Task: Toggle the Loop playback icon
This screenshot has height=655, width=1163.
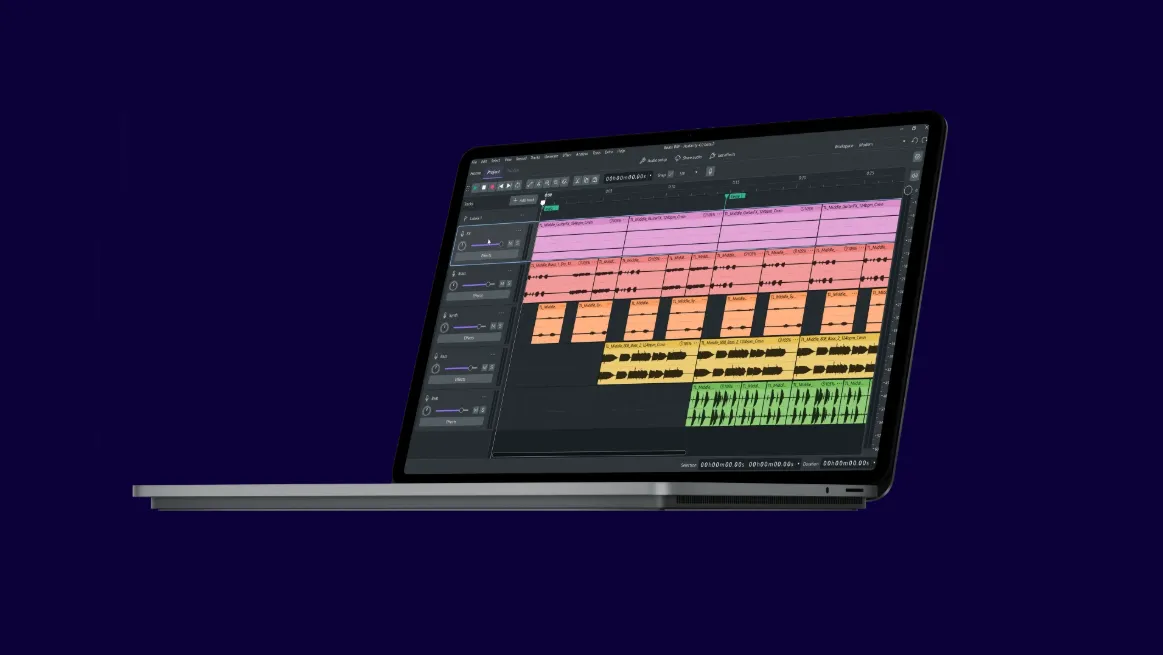Action: click(518, 185)
